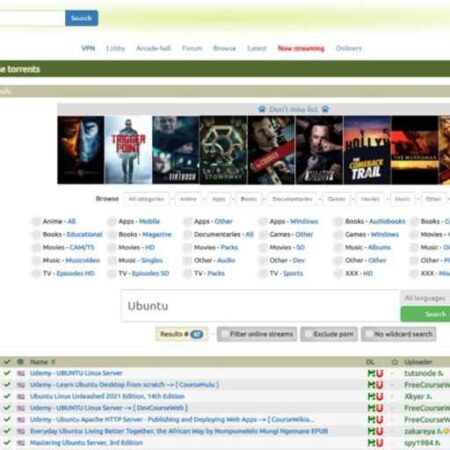Open the Latest nav item

click(257, 48)
